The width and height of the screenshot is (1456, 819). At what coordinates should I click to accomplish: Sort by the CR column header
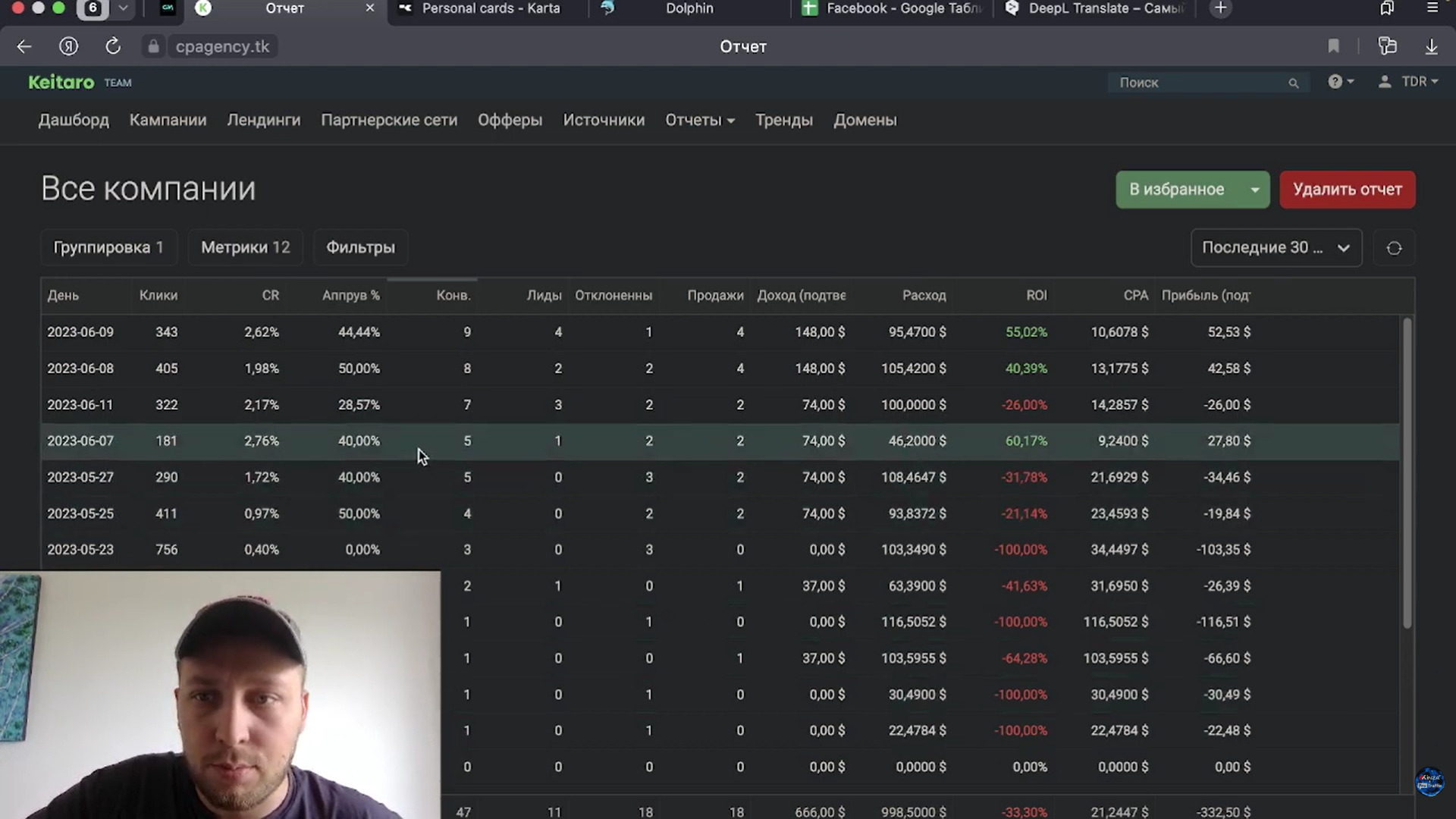(x=271, y=296)
